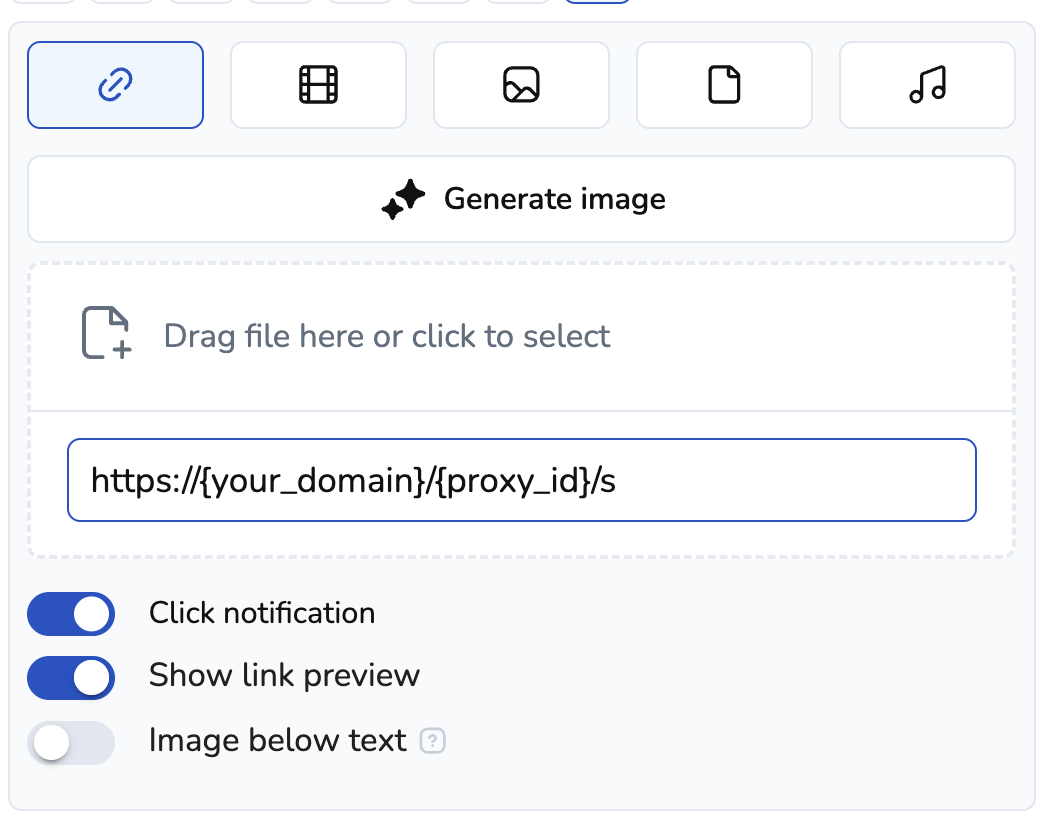Click 'Drag file here or click to select'
Viewport: 1048px width, 822px height.
[x=386, y=336]
